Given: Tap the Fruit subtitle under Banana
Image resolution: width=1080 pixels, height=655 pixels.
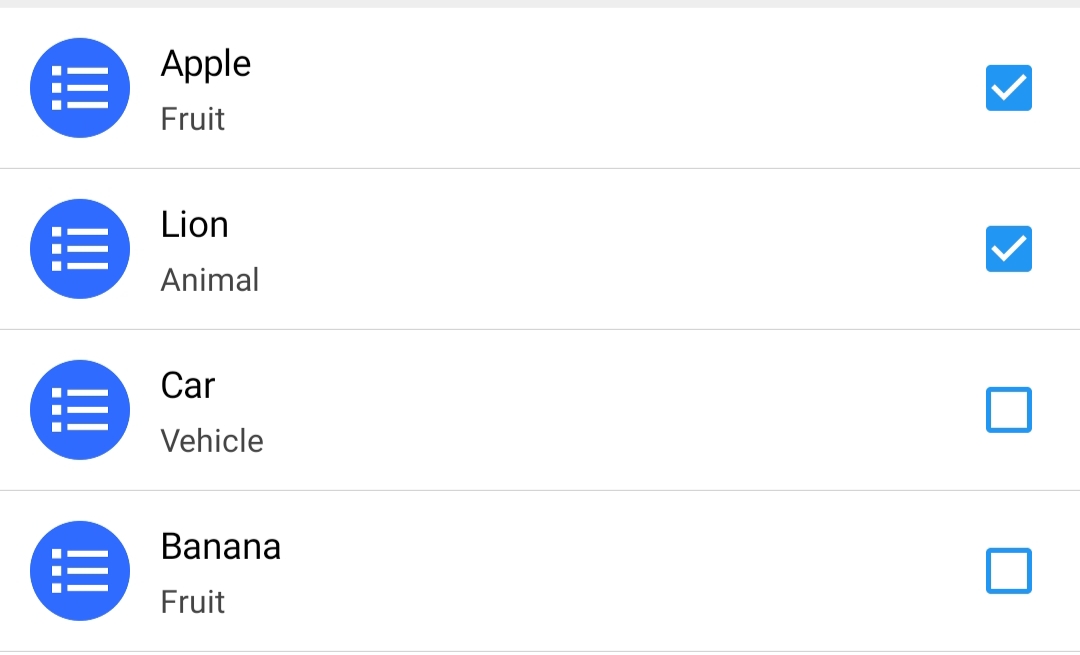Looking at the screenshot, I should (193, 602).
